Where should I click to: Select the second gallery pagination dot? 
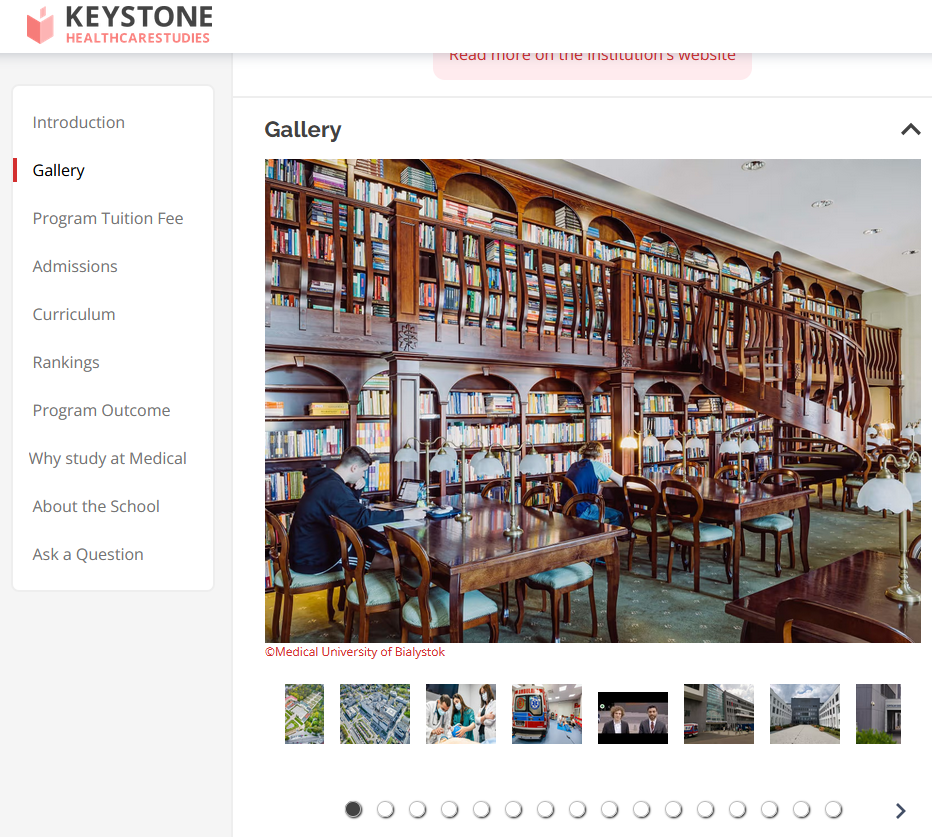click(x=385, y=810)
